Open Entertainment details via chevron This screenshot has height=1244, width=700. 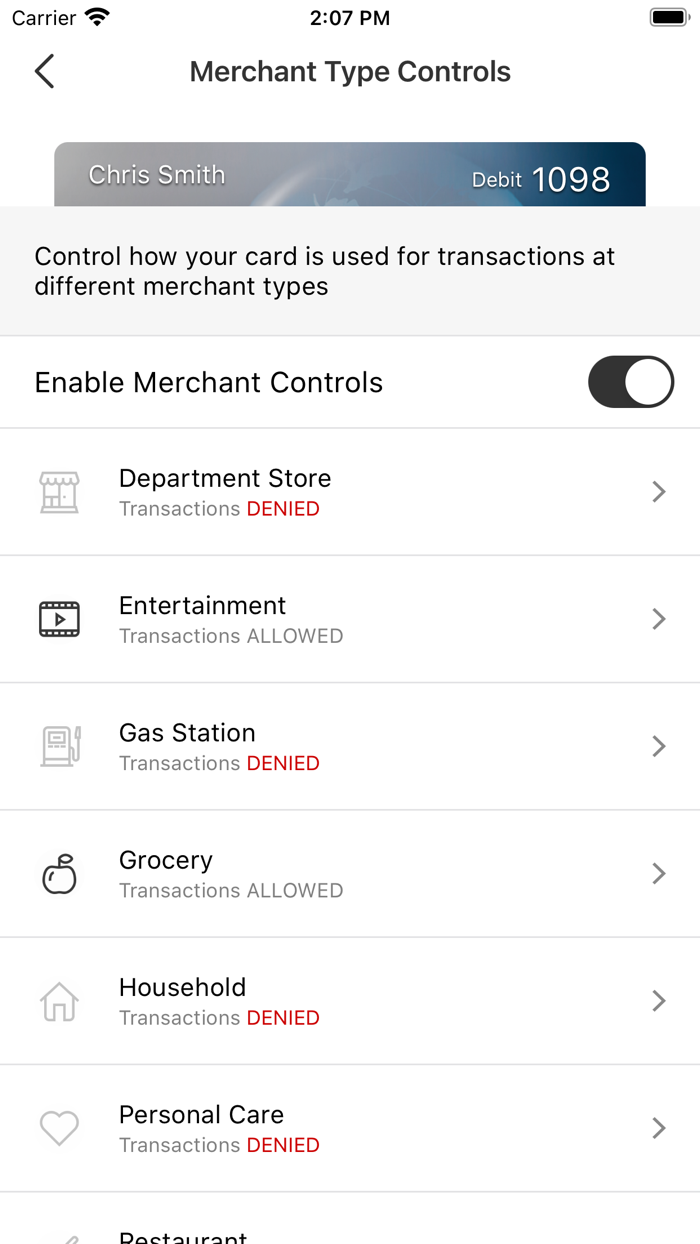coord(658,618)
